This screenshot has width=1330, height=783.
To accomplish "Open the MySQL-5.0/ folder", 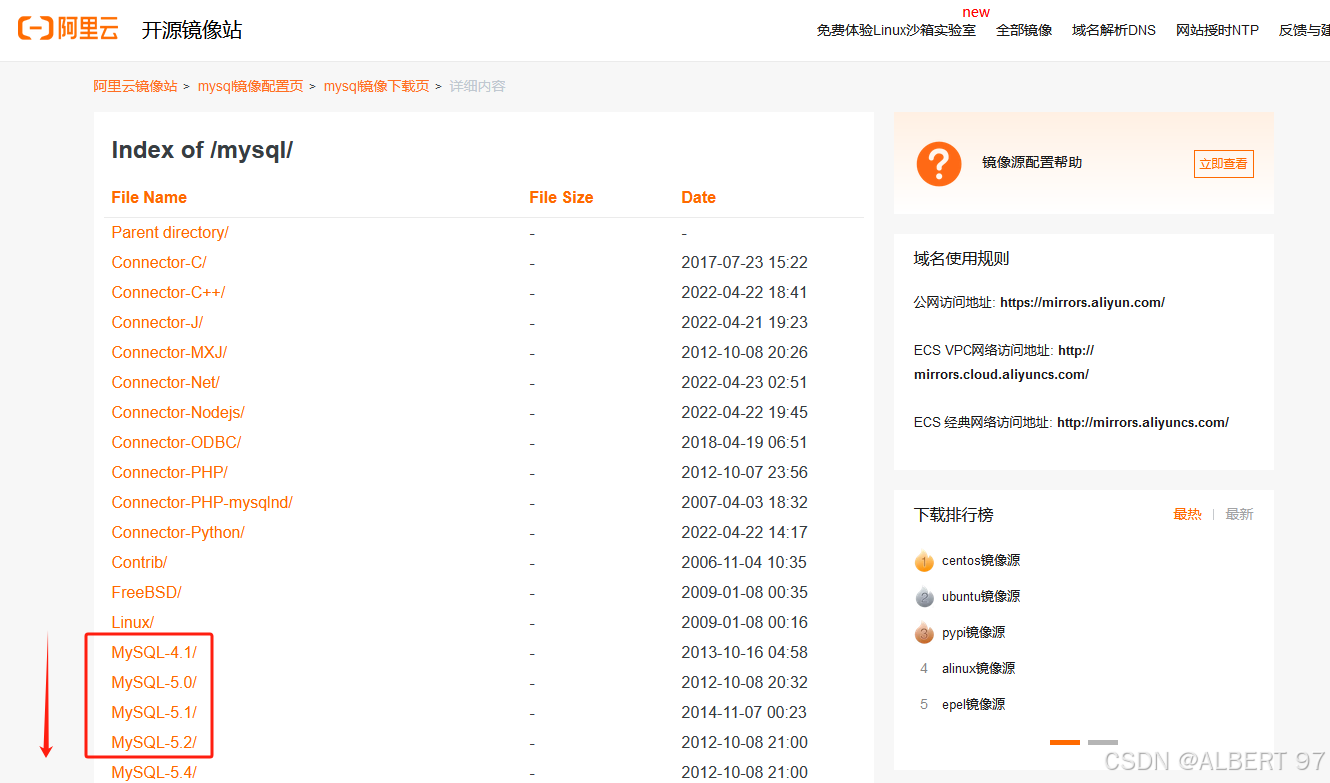I will (154, 682).
